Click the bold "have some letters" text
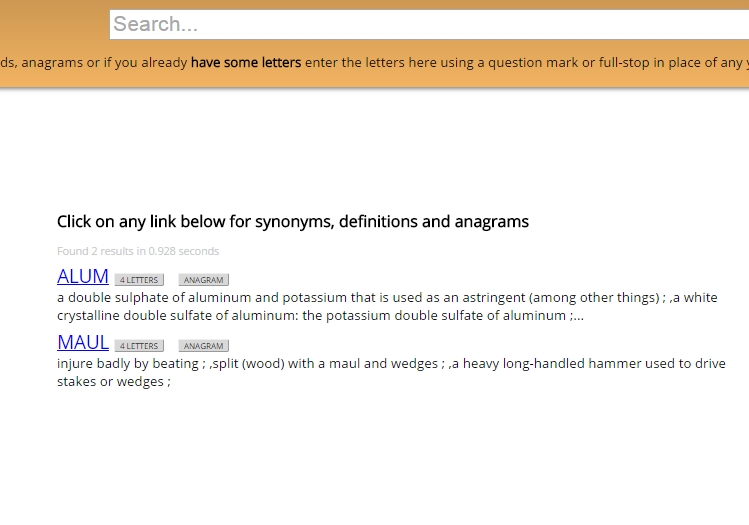The image size is (749, 525). [246, 63]
